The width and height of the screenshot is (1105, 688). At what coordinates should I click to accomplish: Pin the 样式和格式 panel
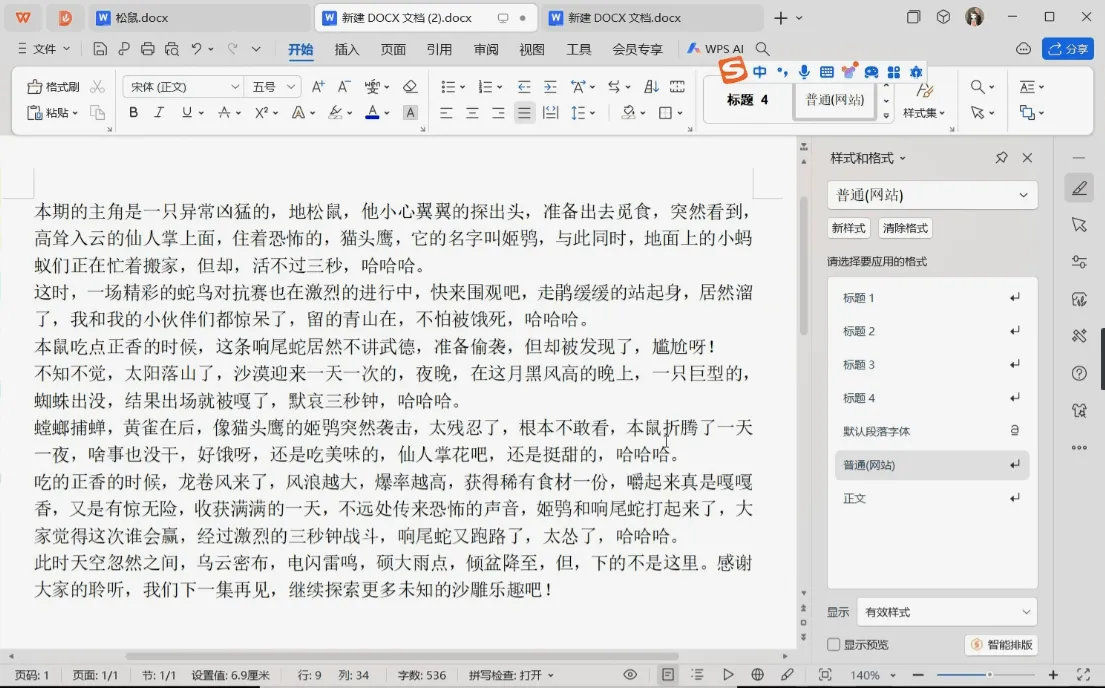1001,158
